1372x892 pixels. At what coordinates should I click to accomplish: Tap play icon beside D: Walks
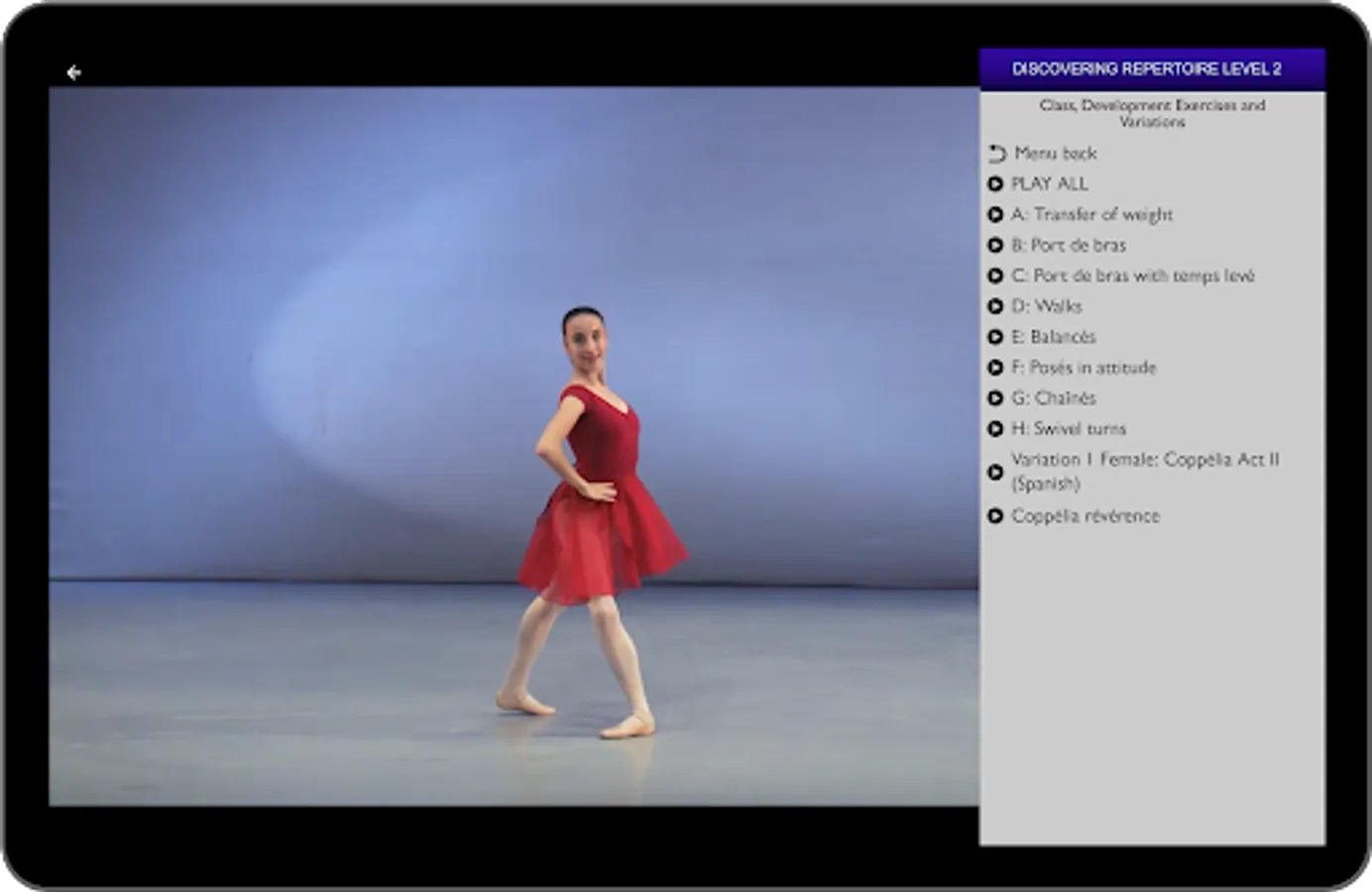click(995, 307)
